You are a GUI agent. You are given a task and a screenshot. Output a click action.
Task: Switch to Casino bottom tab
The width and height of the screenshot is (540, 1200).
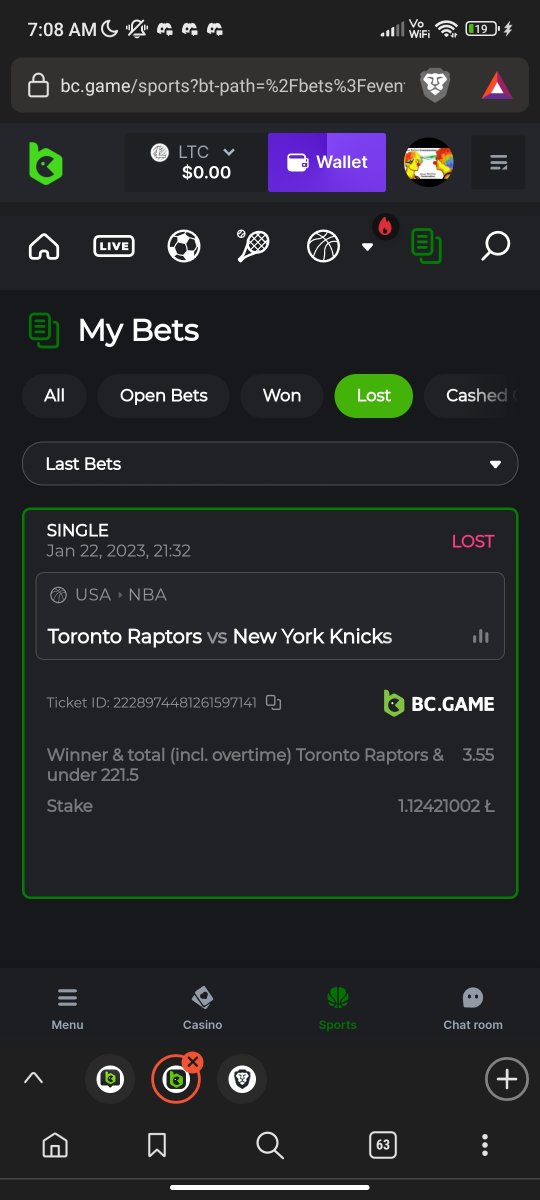tap(202, 1008)
